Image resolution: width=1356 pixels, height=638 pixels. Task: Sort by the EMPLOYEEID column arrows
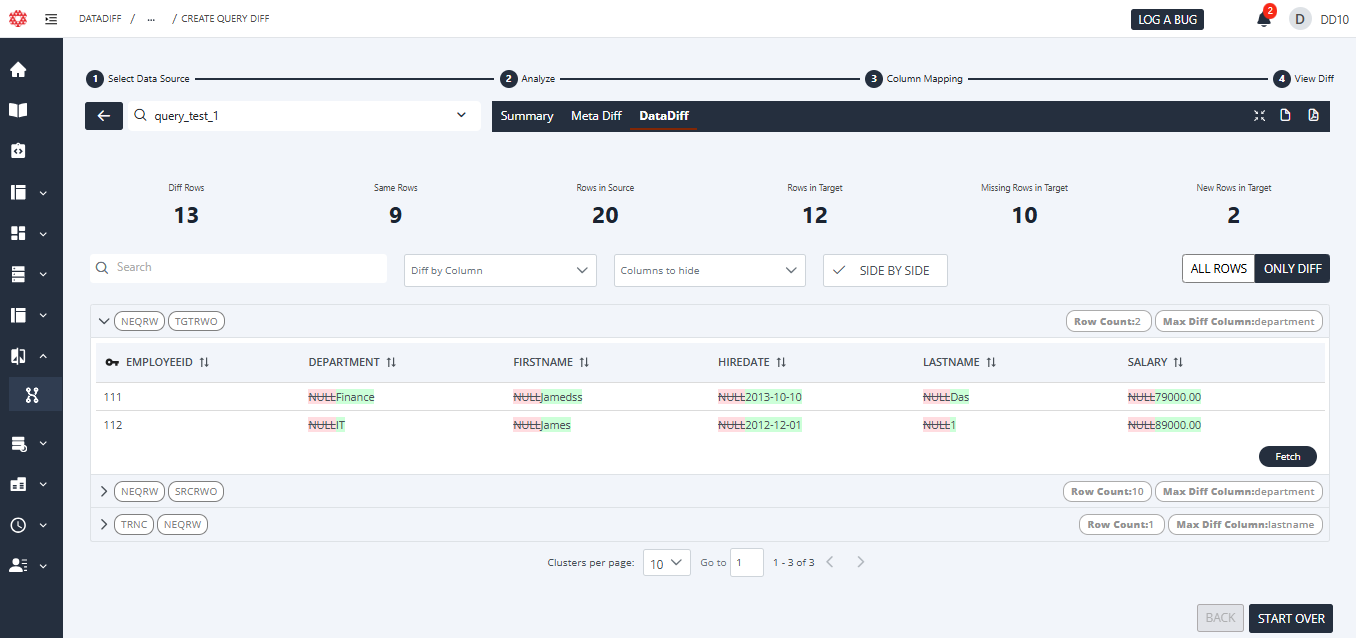pyautogui.click(x=204, y=362)
